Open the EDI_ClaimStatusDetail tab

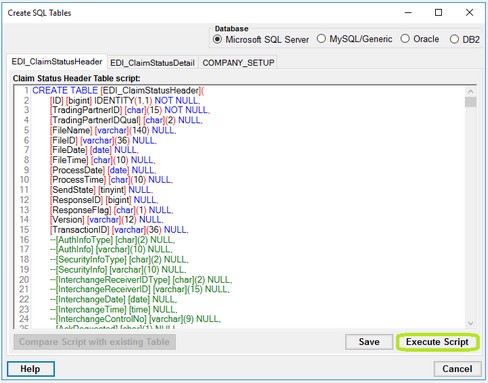(152, 63)
